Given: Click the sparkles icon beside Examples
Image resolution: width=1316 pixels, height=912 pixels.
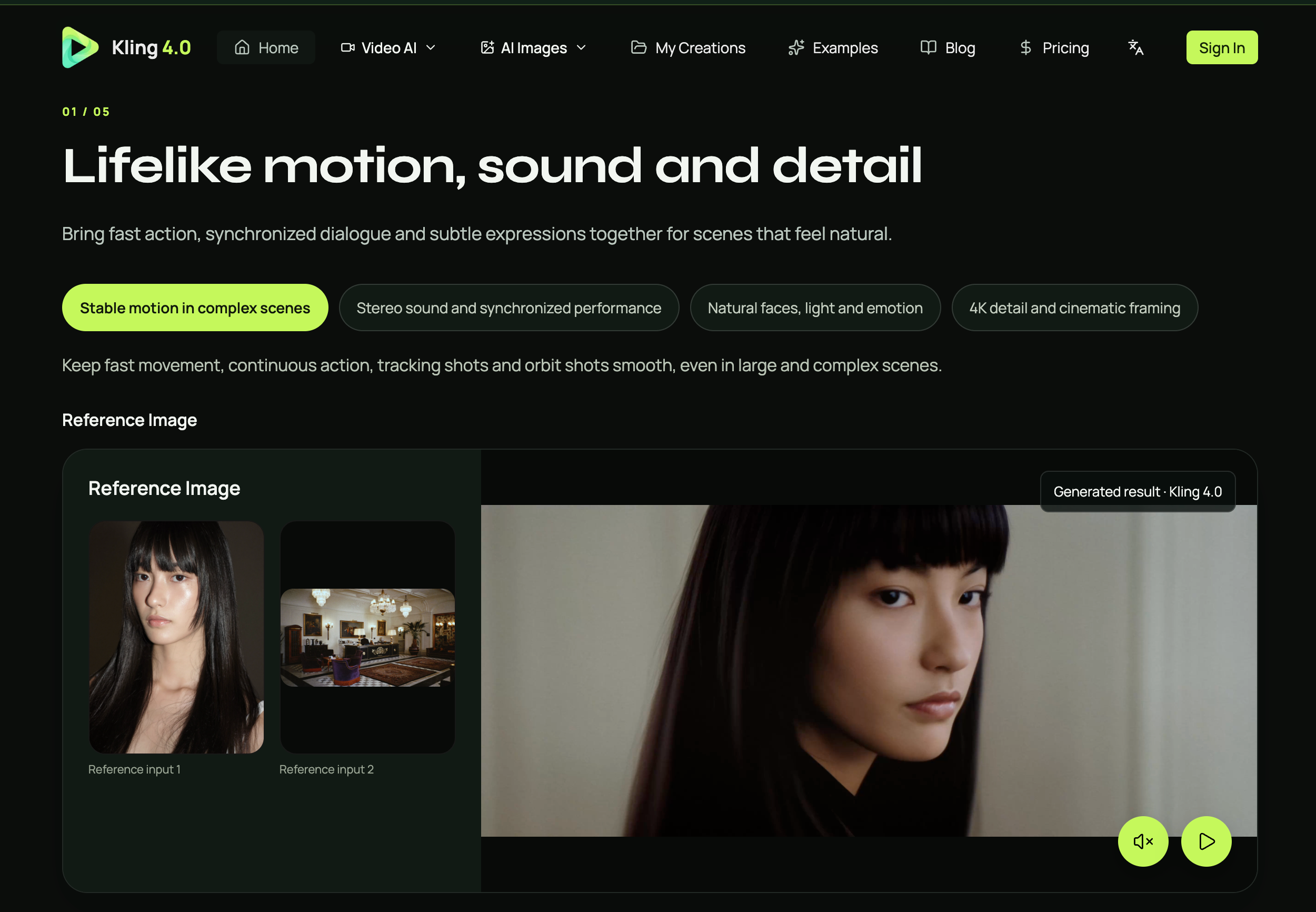Looking at the screenshot, I should (x=796, y=47).
